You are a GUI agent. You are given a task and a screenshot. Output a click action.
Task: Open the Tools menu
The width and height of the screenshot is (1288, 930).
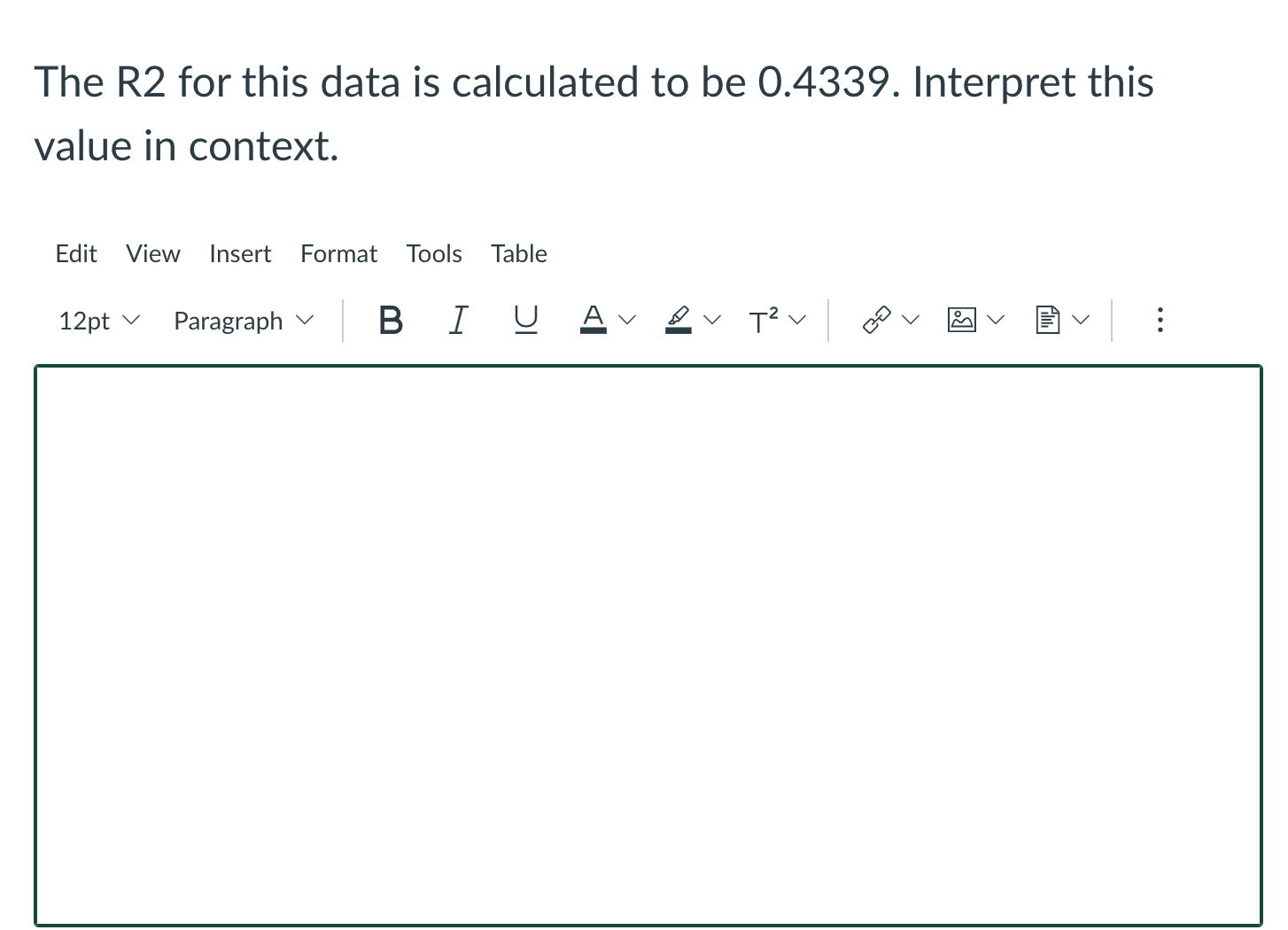(x=434, y=254)
